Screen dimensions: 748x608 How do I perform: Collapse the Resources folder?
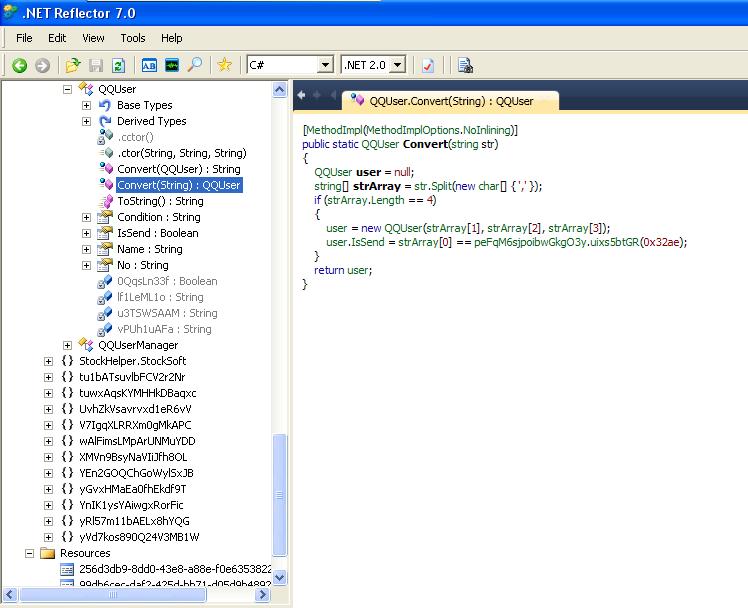click(x=30, y=553)
